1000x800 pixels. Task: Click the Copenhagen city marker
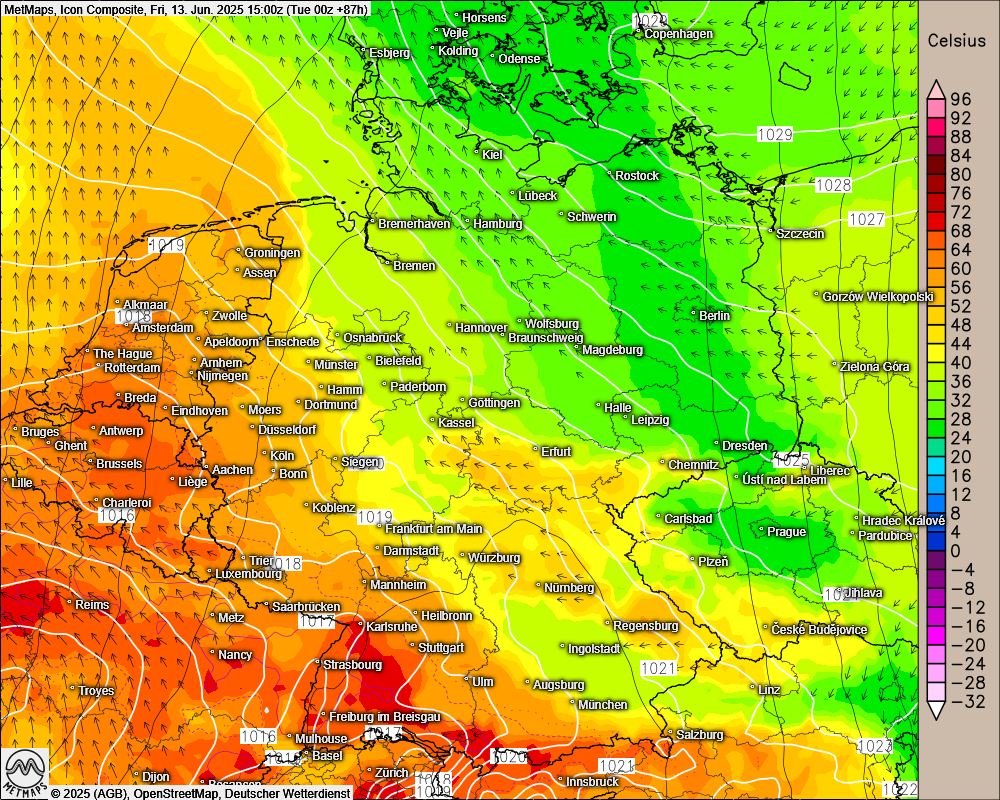(638, 33)
